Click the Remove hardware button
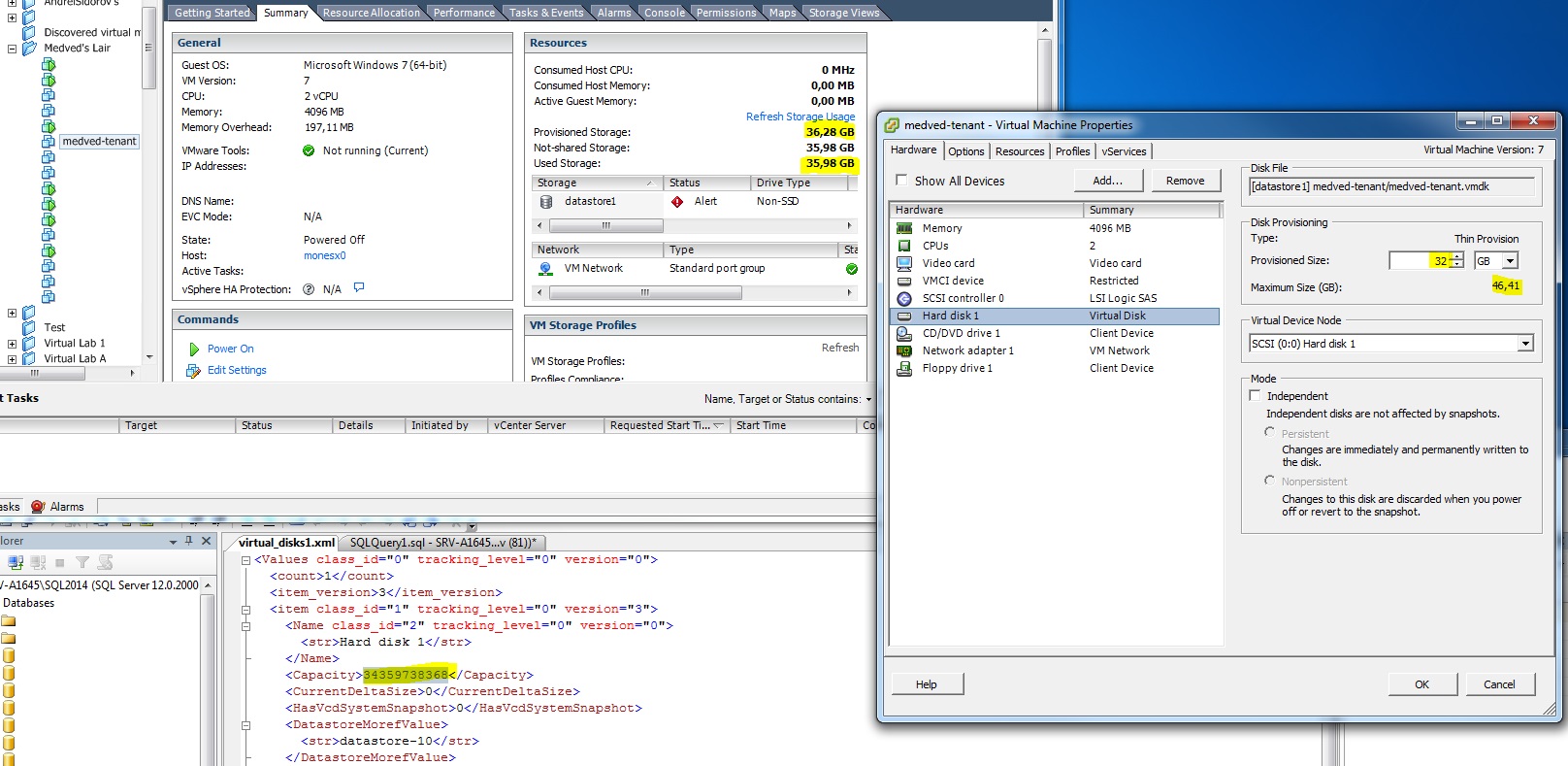1568x766 pixels. [1185, 181]
